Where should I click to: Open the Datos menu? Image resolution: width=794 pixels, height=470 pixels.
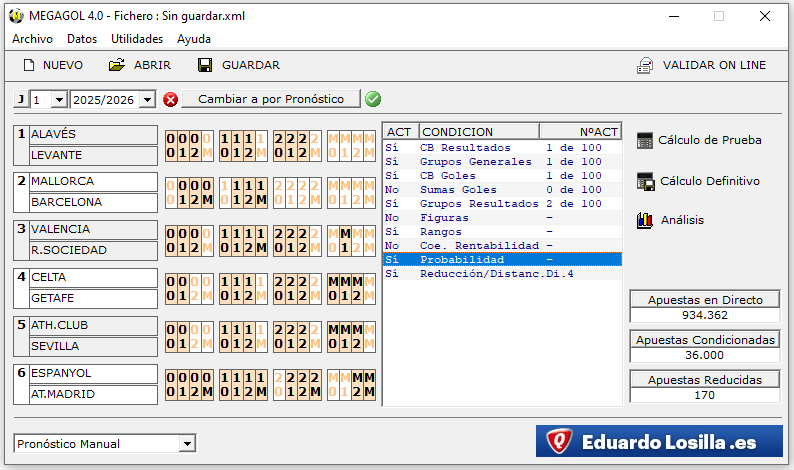pyautogui.click(x=82, y=39)
